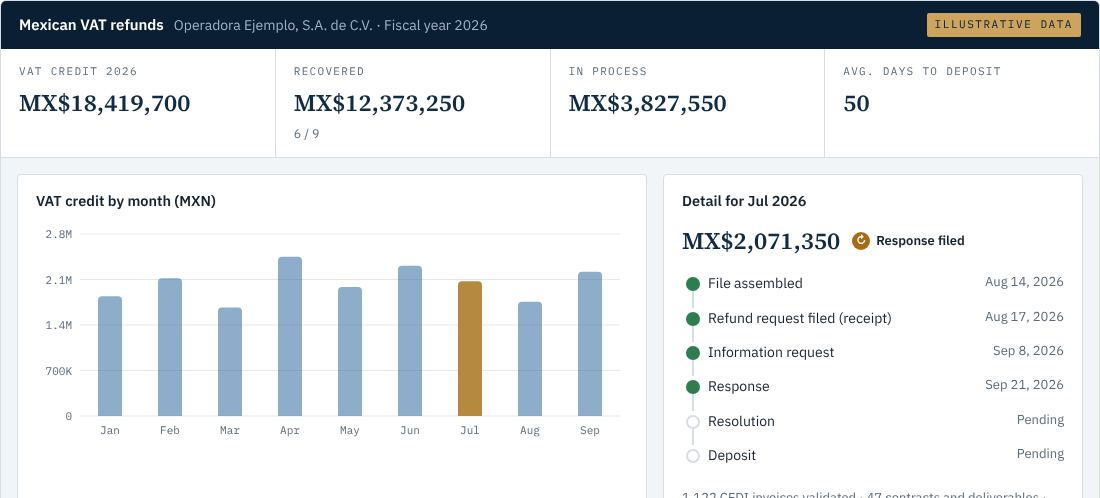Click the In process amount MX$3,827,550
Image resolution: width=1100 pixels, height=498 pixels.
click(647, 103)
